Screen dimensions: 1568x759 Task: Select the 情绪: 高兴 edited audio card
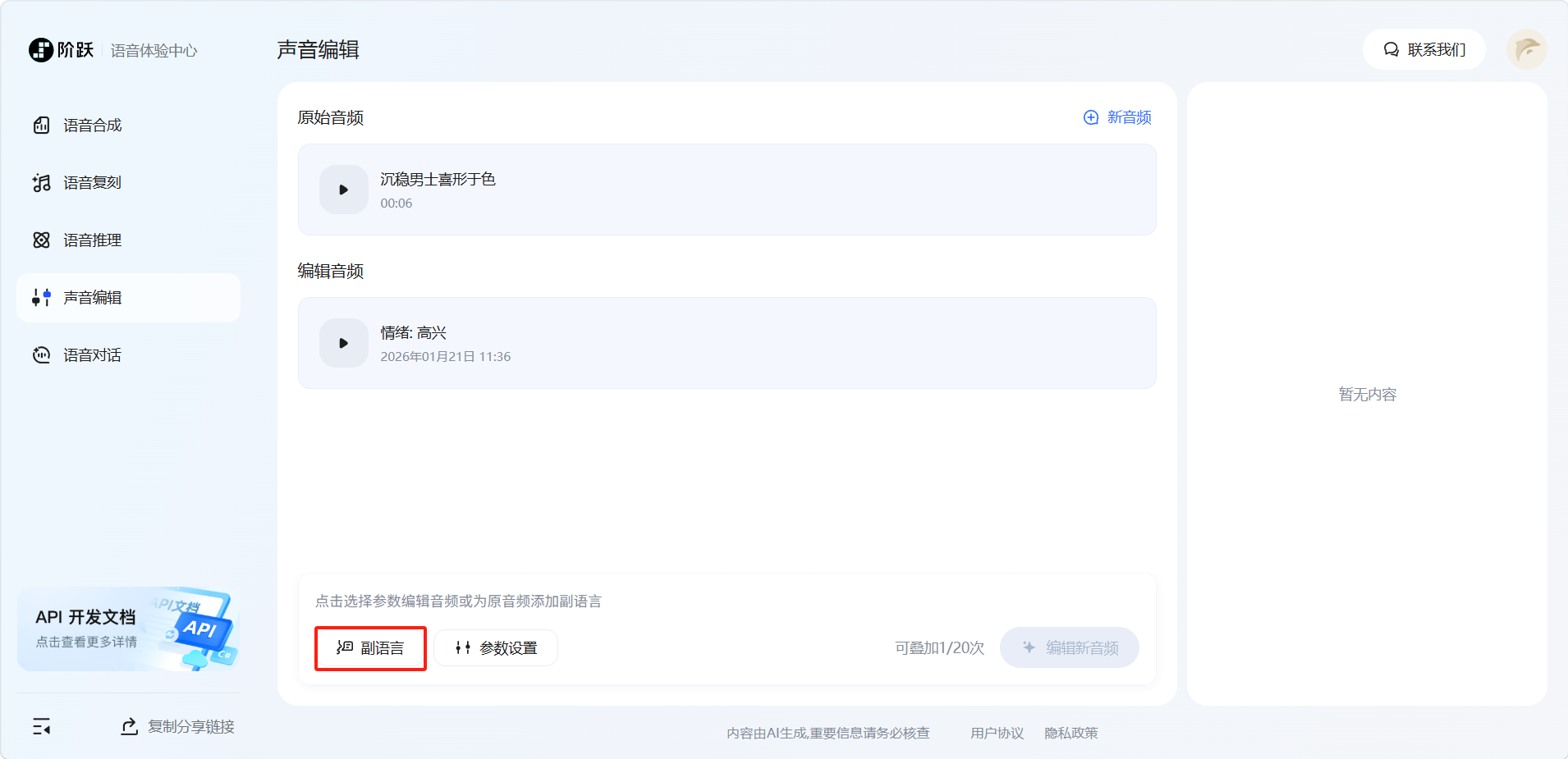(739, 343)
